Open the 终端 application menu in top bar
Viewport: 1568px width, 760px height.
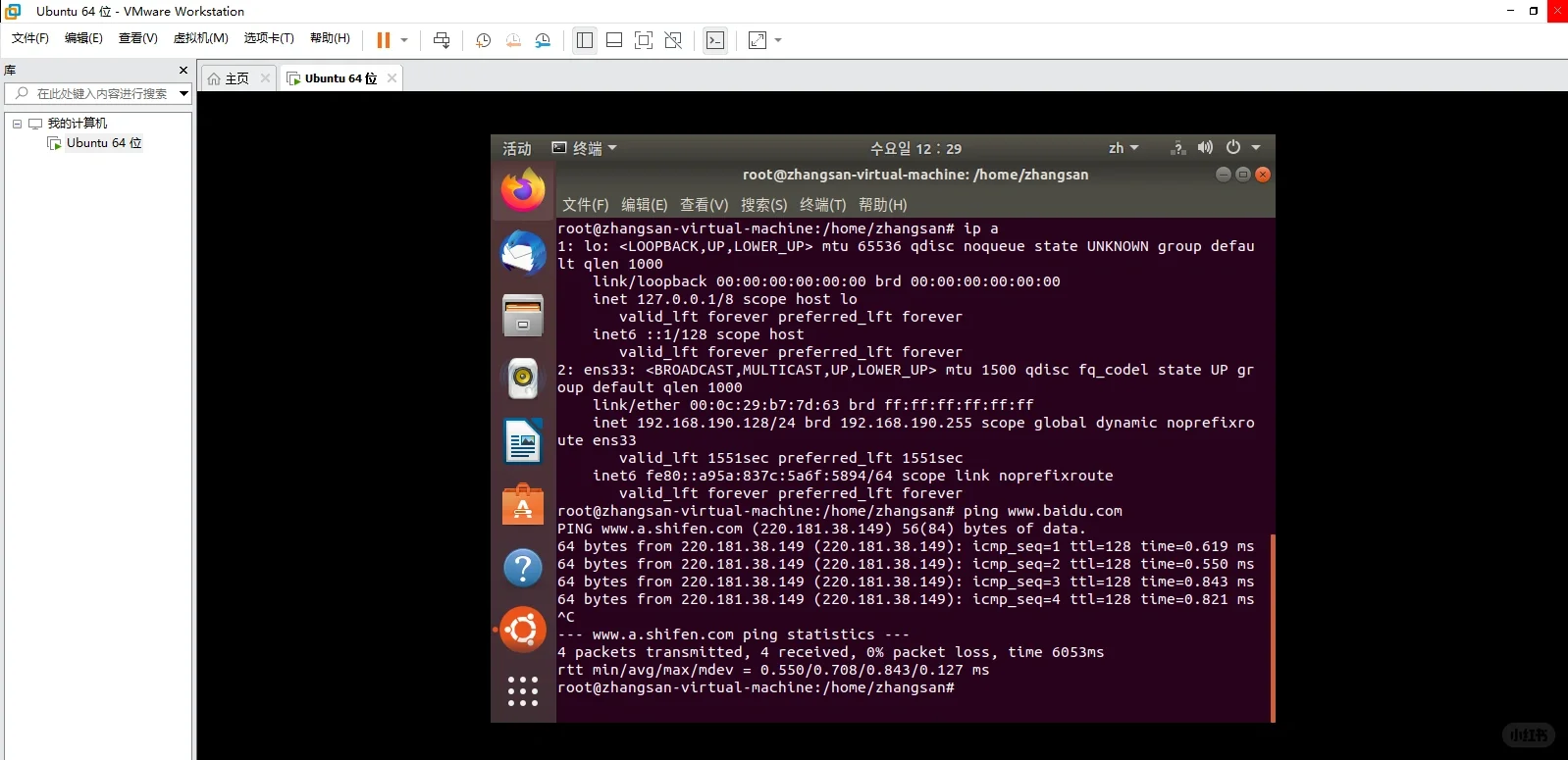click(x=585, y=148)
